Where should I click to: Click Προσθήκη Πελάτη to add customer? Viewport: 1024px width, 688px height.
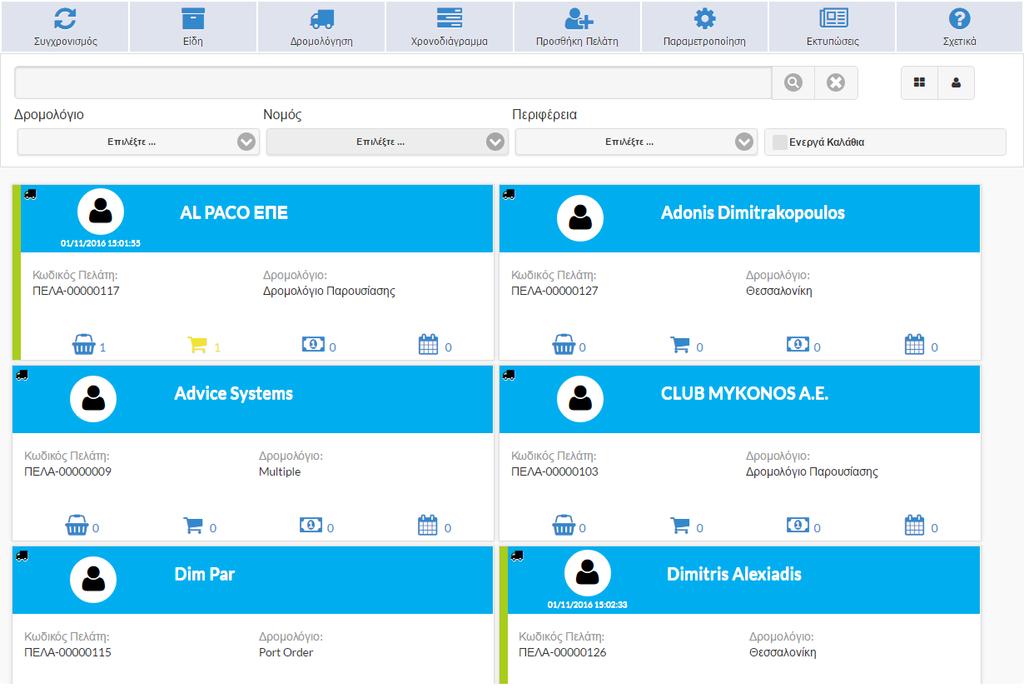577,26
